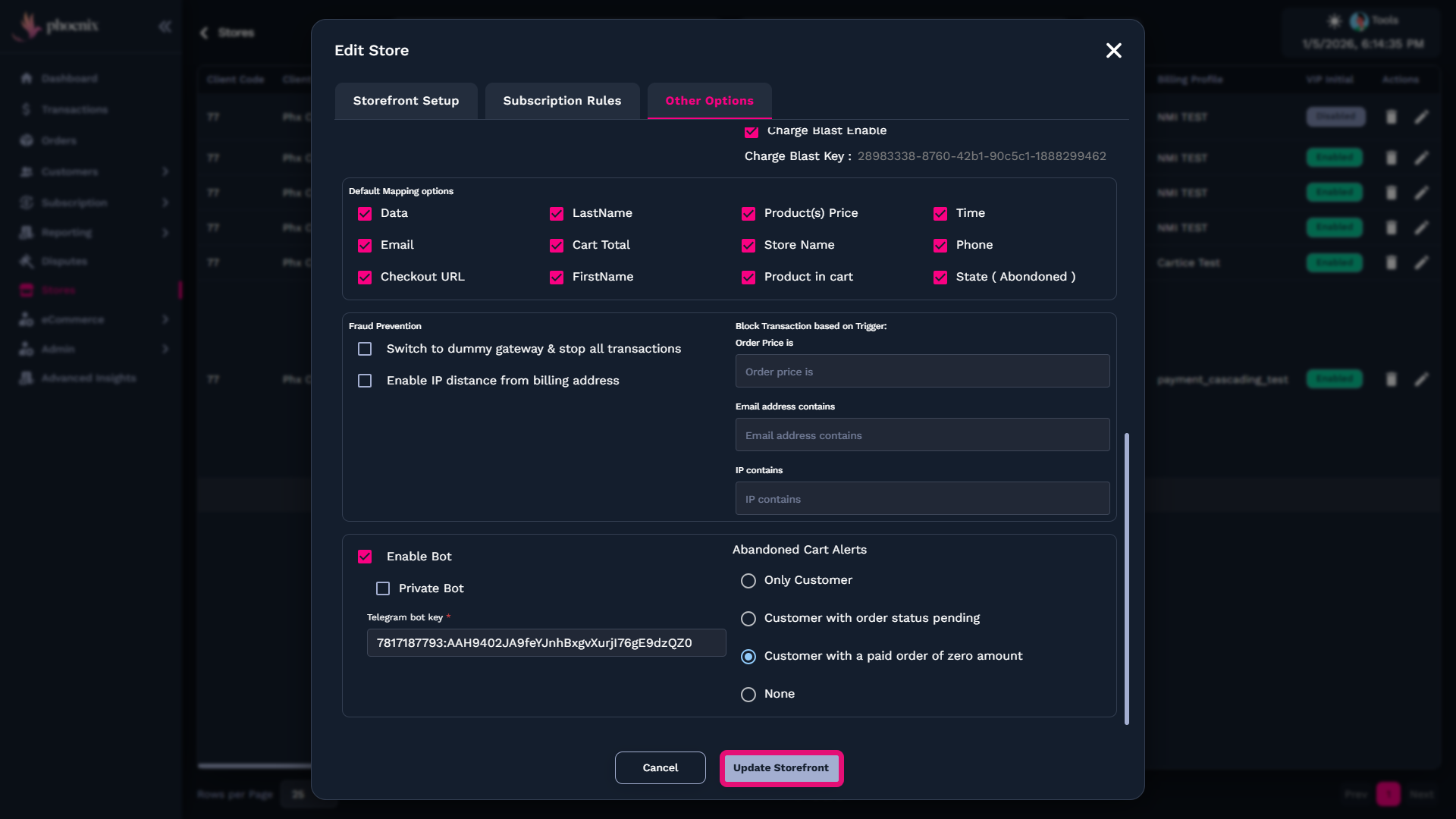
Task: Open the Subscription Rules tab
Action: tap(562, 101)
